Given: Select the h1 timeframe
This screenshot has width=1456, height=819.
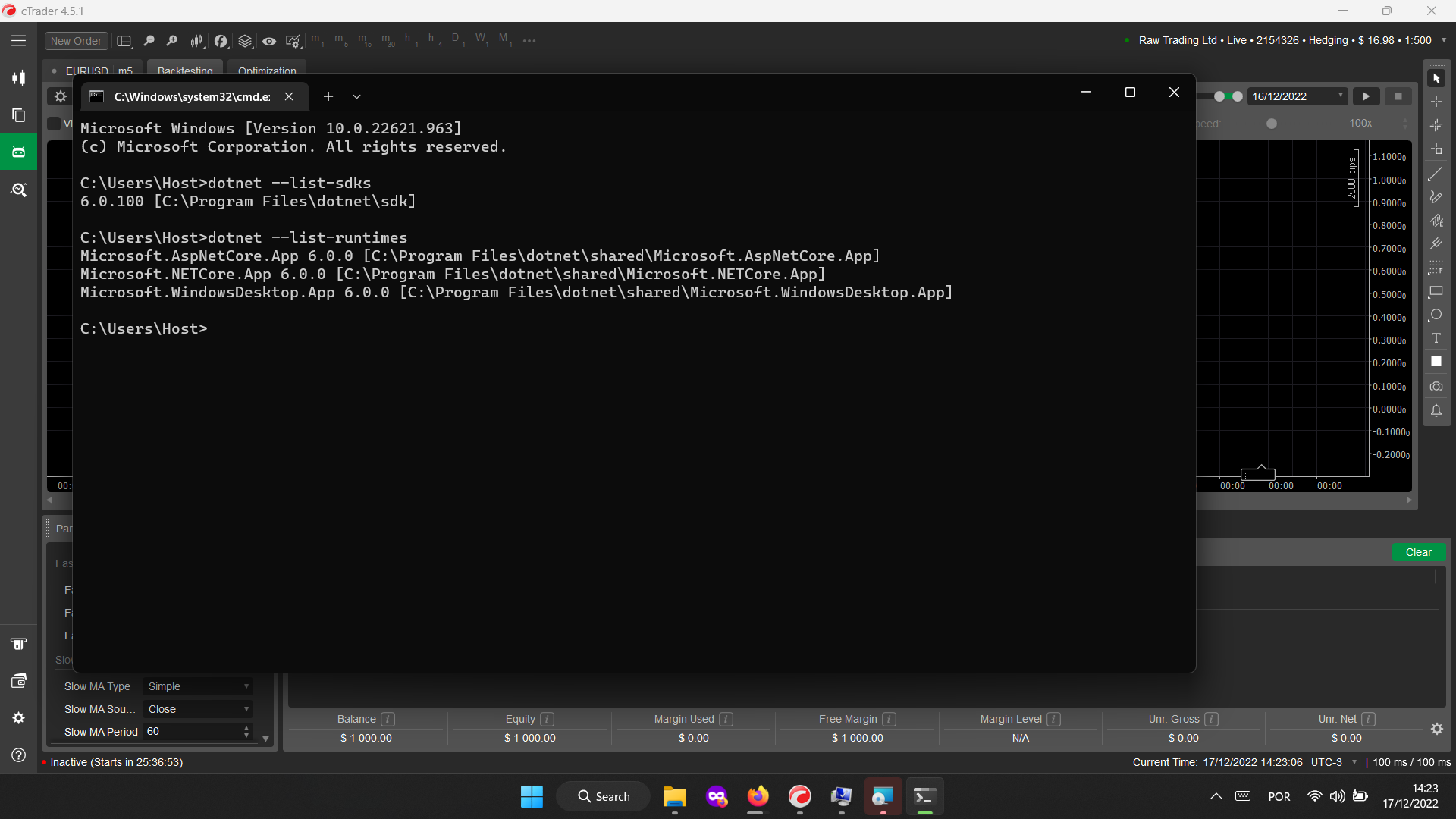Looking at the screenshot, I should [x=410, y=39].
